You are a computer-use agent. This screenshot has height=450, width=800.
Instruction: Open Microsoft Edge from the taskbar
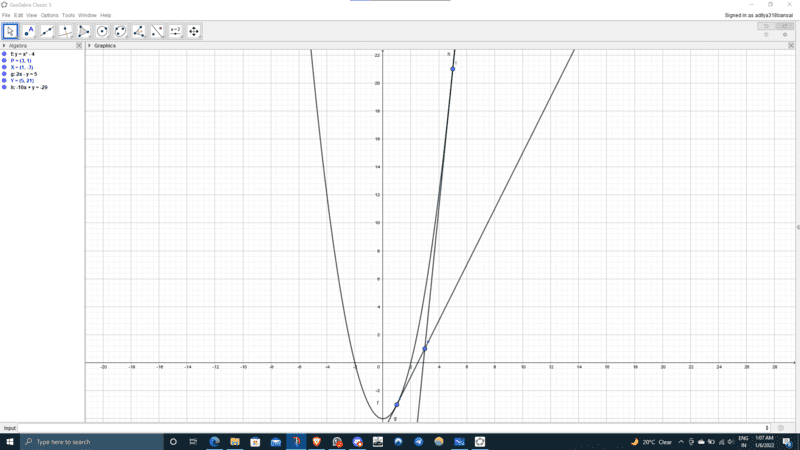click(x=214, y=442)
